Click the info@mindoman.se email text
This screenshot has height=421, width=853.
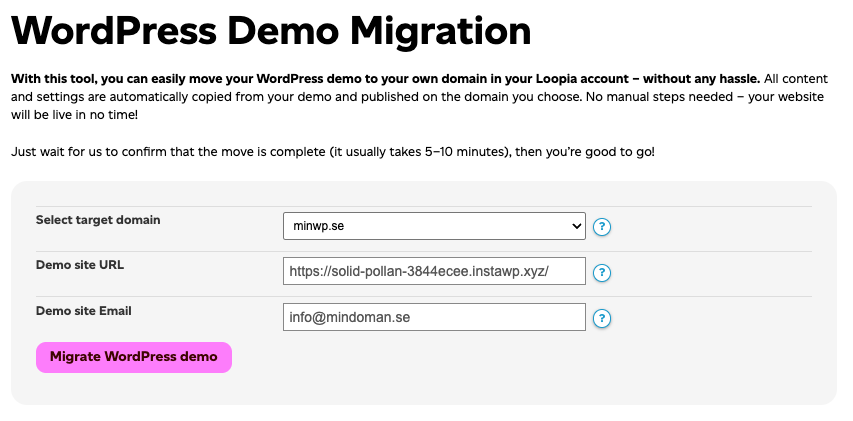coord(350,317)
